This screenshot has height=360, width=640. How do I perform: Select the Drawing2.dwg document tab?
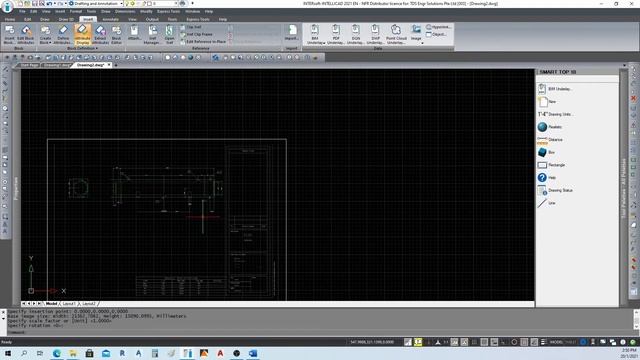[x=90, y=65]
